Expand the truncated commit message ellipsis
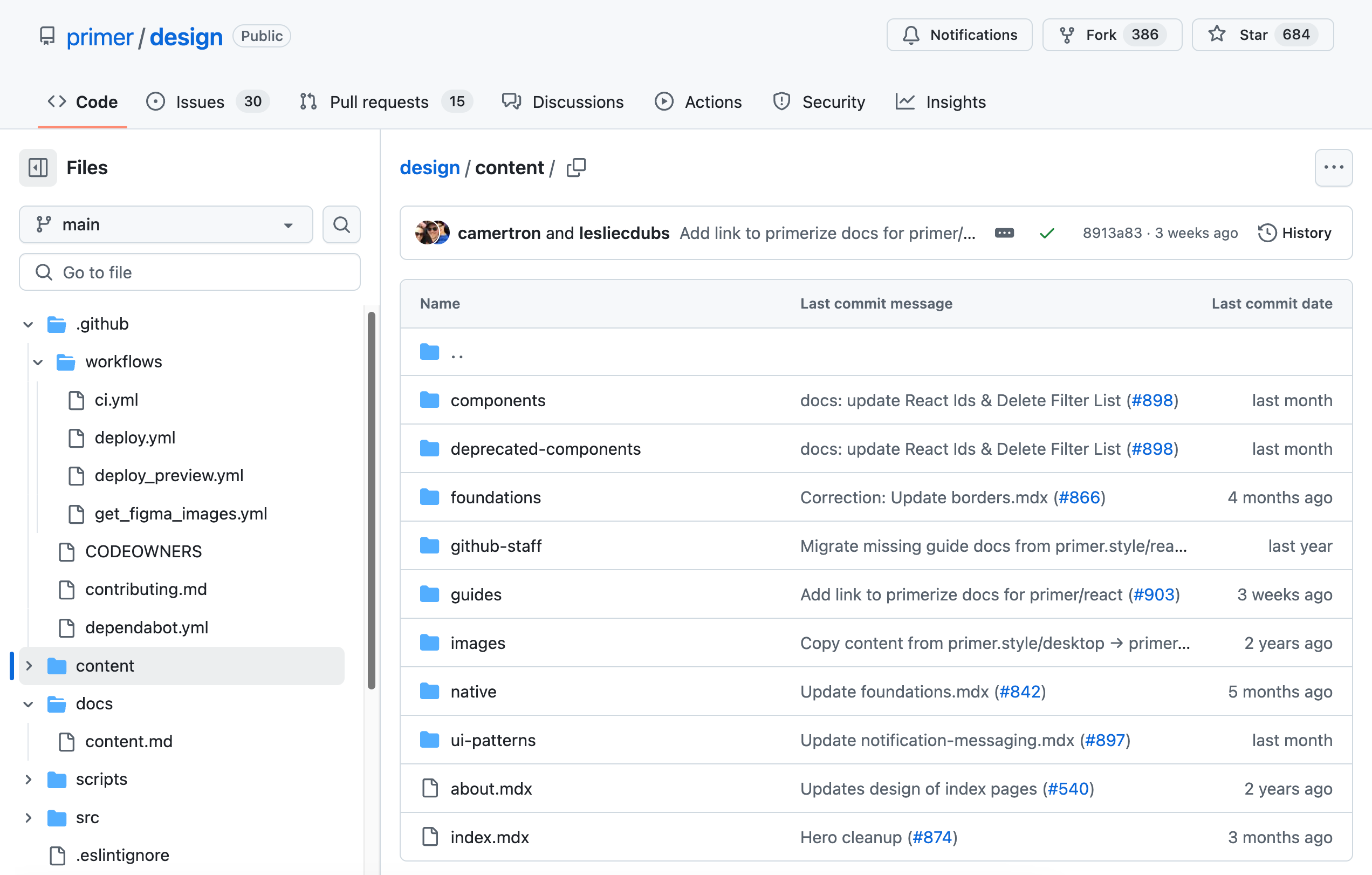Screen dimensions: 1372x875 [x=1004, y=233]
